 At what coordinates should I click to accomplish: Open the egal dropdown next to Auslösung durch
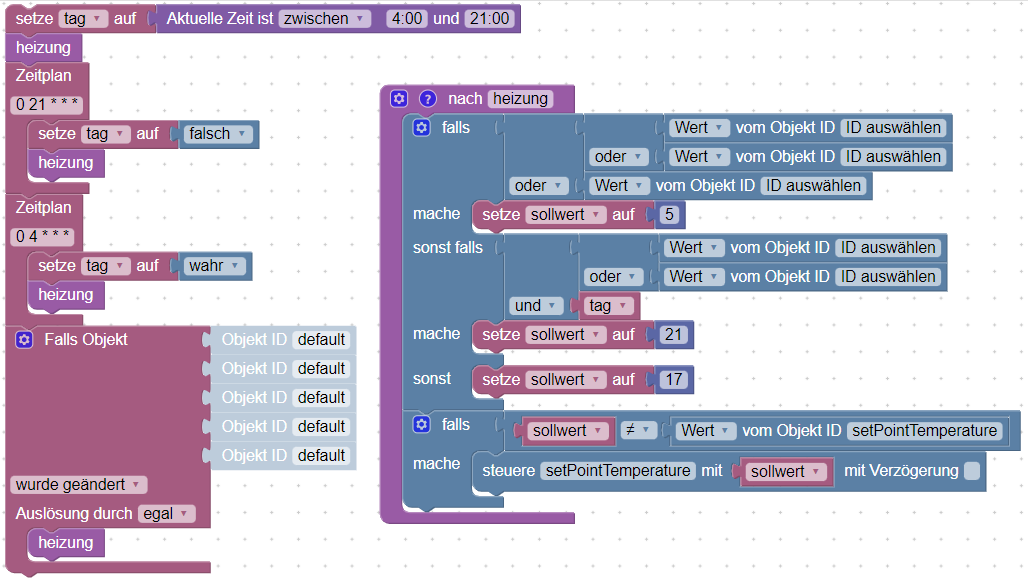167,513
